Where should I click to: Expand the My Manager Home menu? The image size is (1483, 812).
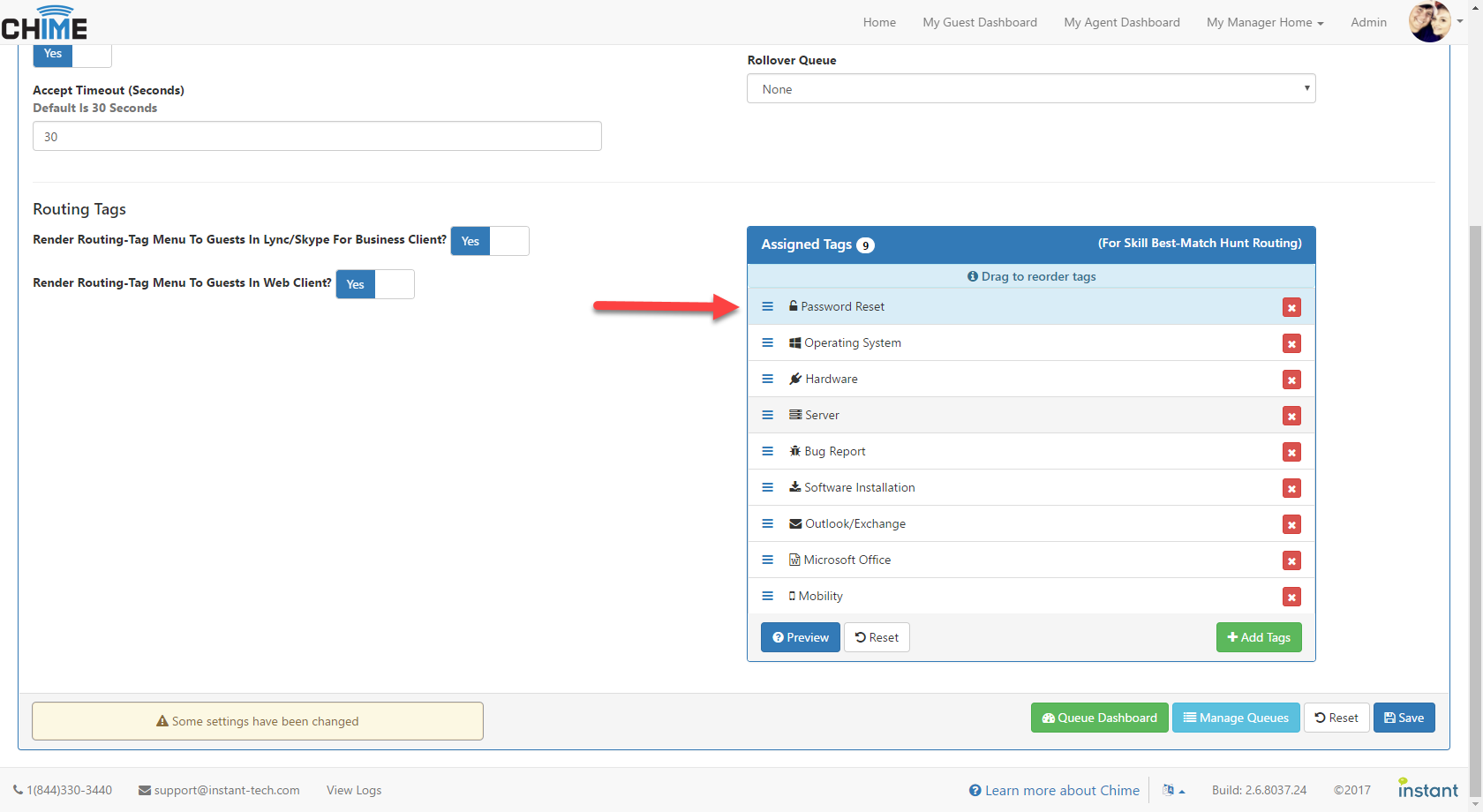click(1265, 22)
